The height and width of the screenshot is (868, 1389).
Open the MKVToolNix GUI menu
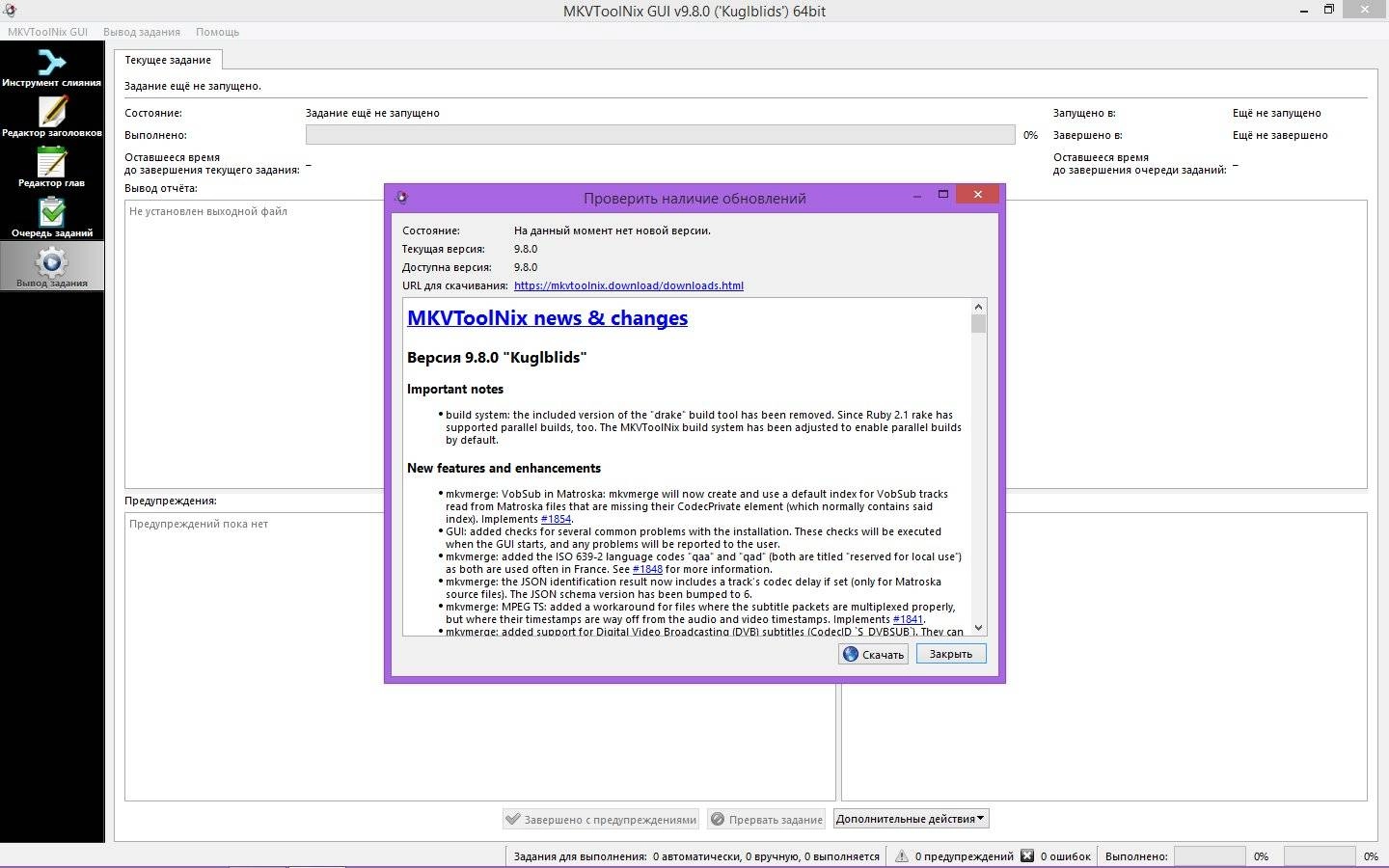(x=48, y=32)
